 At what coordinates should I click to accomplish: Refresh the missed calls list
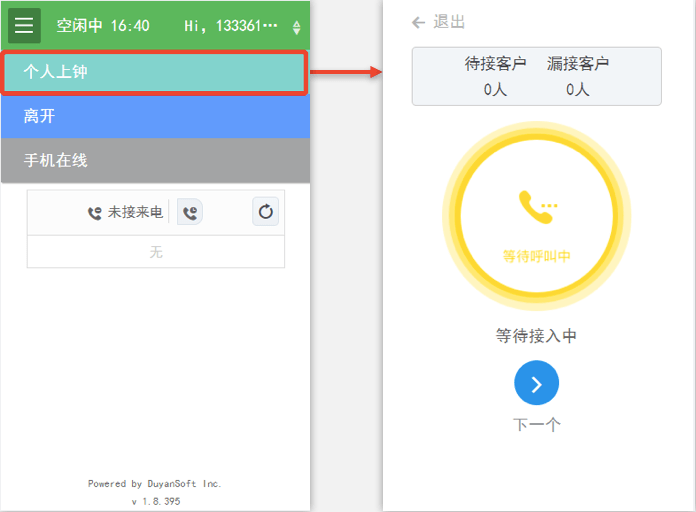265,212
